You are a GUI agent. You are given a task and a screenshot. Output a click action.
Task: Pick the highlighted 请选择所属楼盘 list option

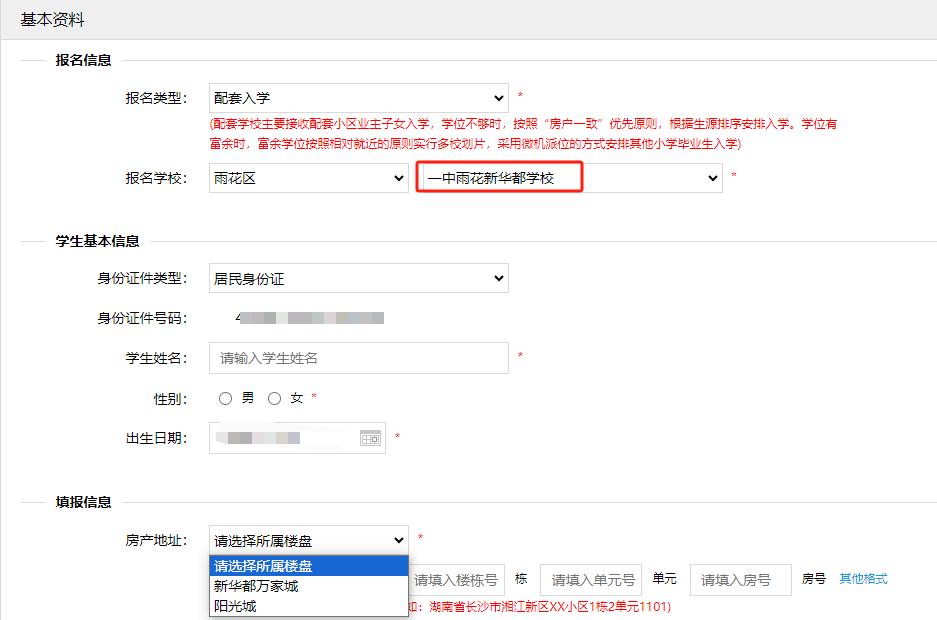(x=264, y=567)
